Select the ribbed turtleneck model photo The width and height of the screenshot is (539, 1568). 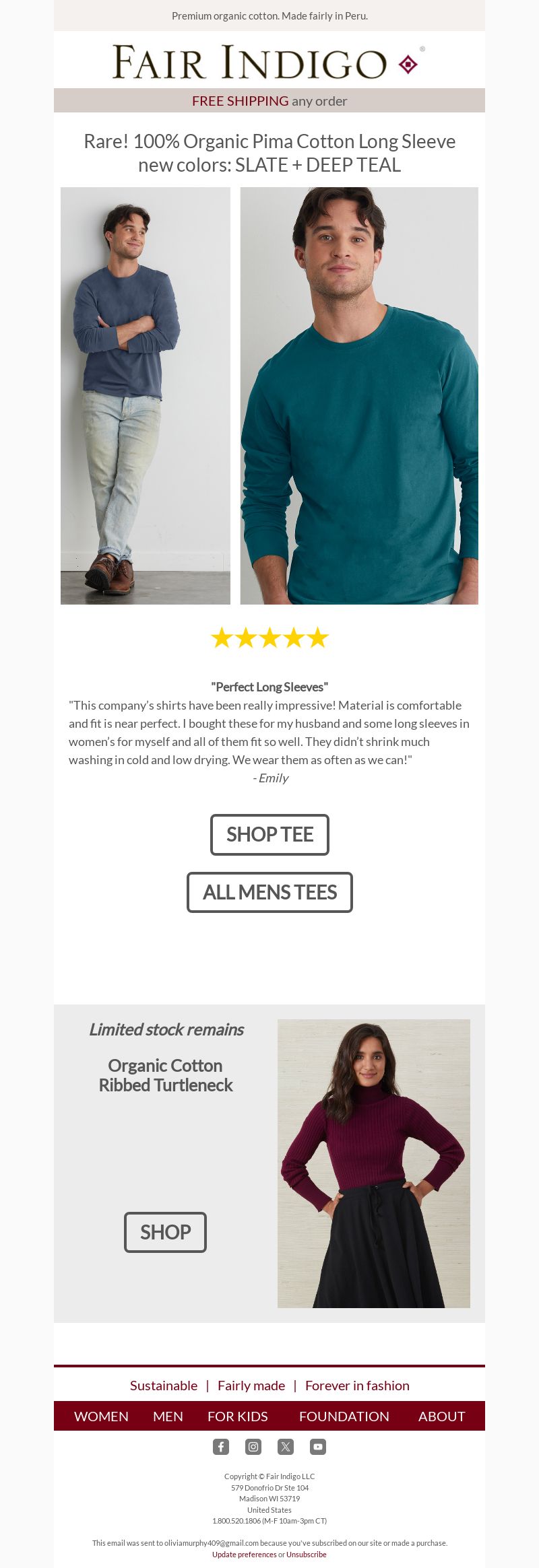click(374, 1163)
